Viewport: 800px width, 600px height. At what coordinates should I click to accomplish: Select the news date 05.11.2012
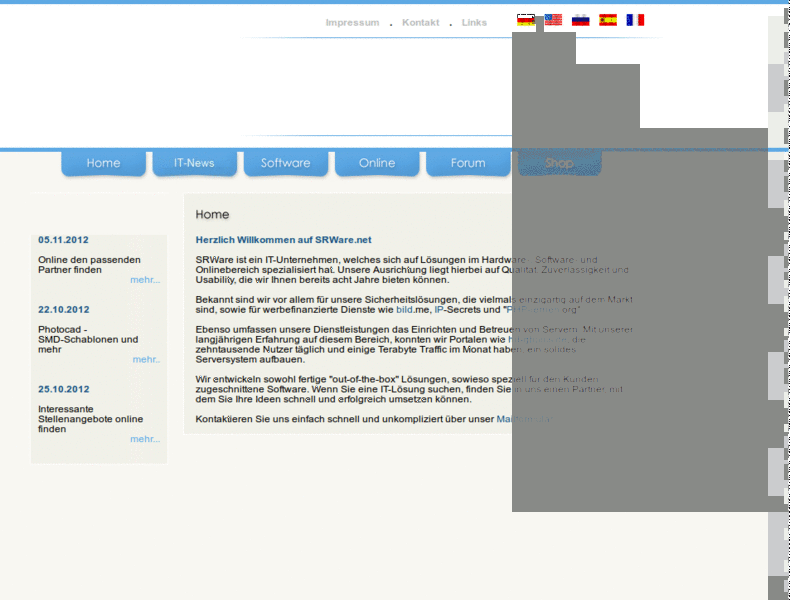[x=63, y=240]
